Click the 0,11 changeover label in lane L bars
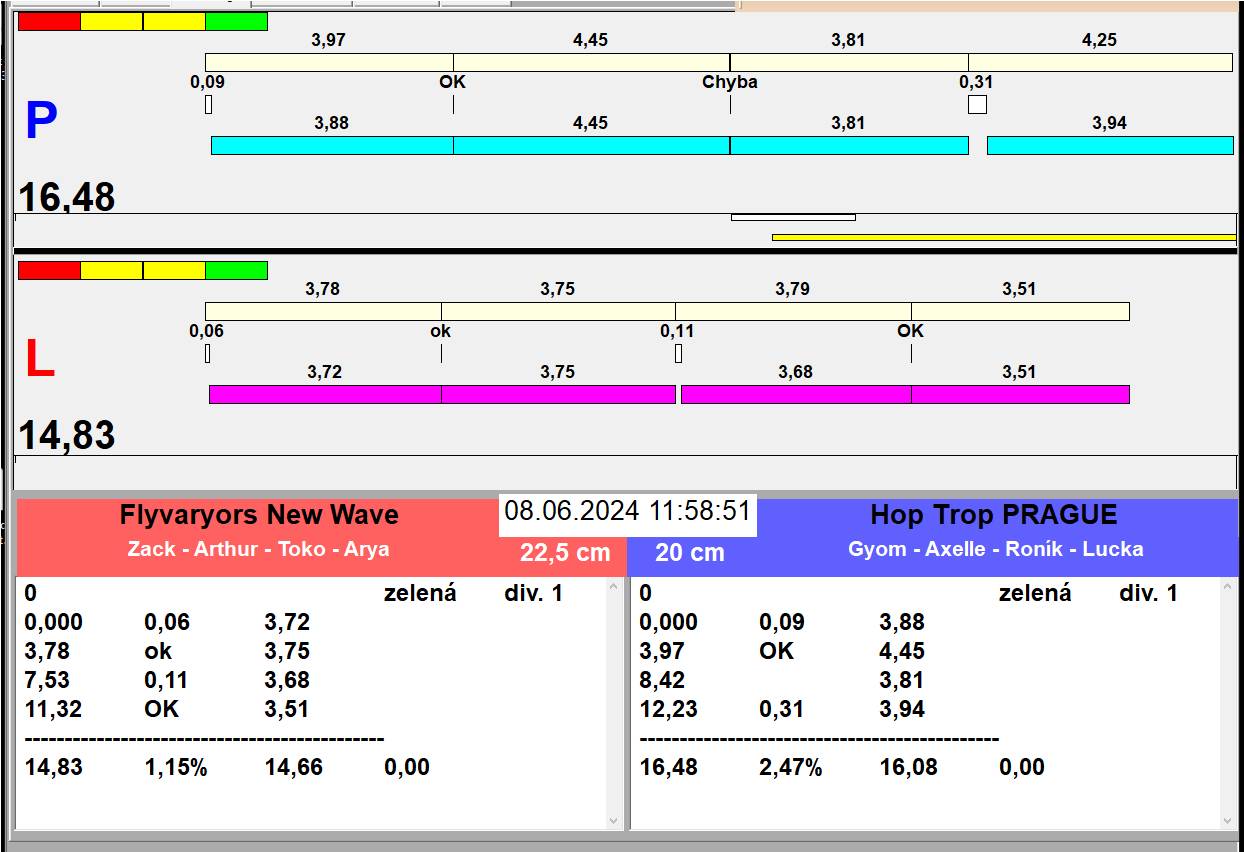 pos(677,331)
